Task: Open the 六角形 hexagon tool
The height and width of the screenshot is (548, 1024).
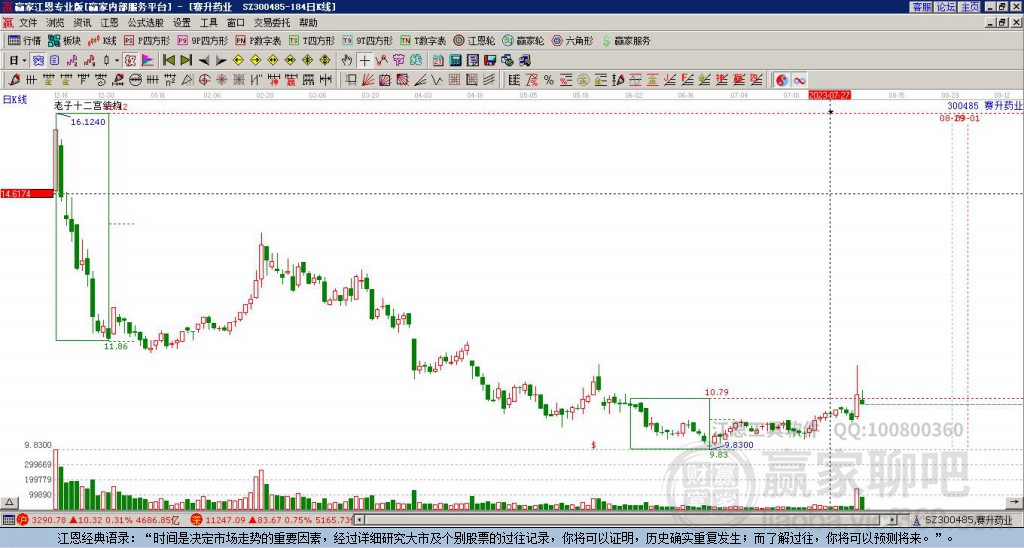Action: 573,40
